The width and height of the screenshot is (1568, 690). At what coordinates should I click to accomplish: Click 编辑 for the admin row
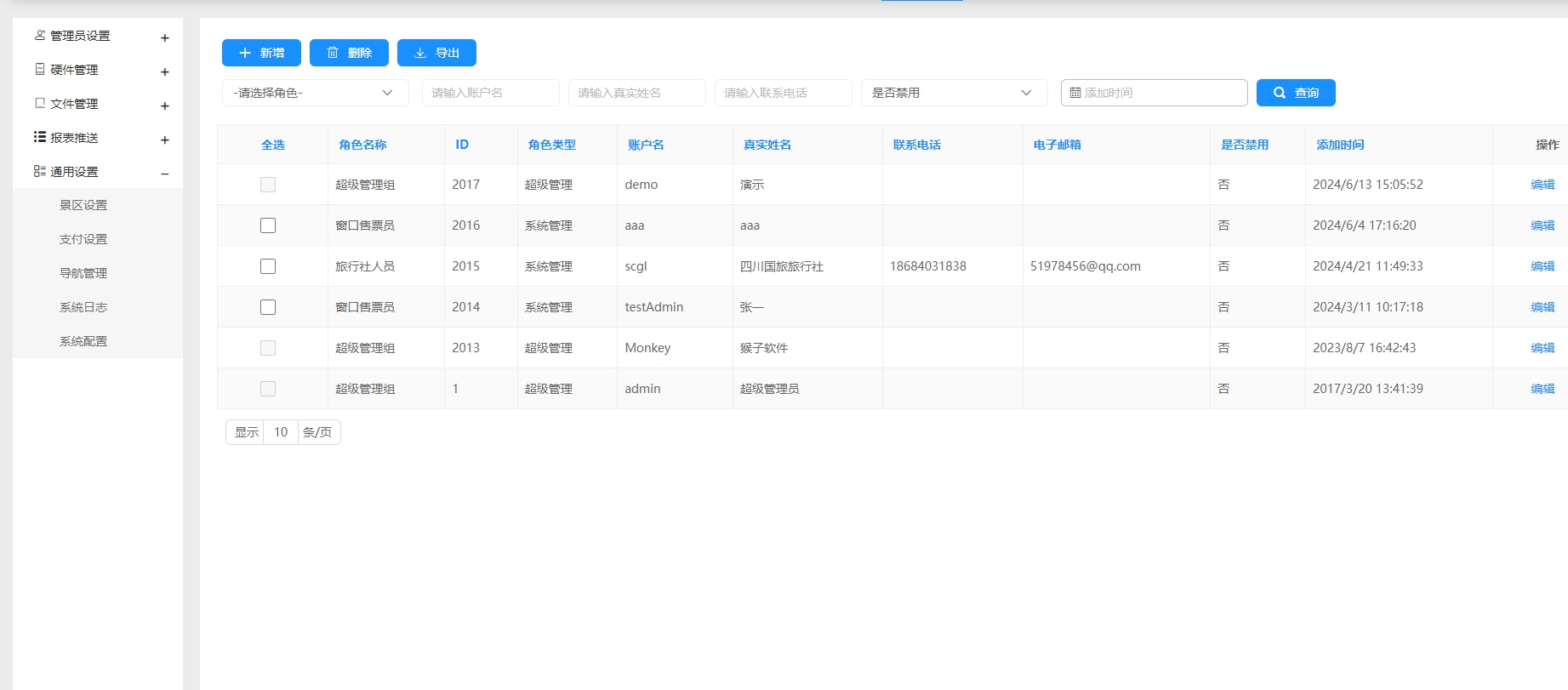pyautogui.click(x=1542, y=389)
